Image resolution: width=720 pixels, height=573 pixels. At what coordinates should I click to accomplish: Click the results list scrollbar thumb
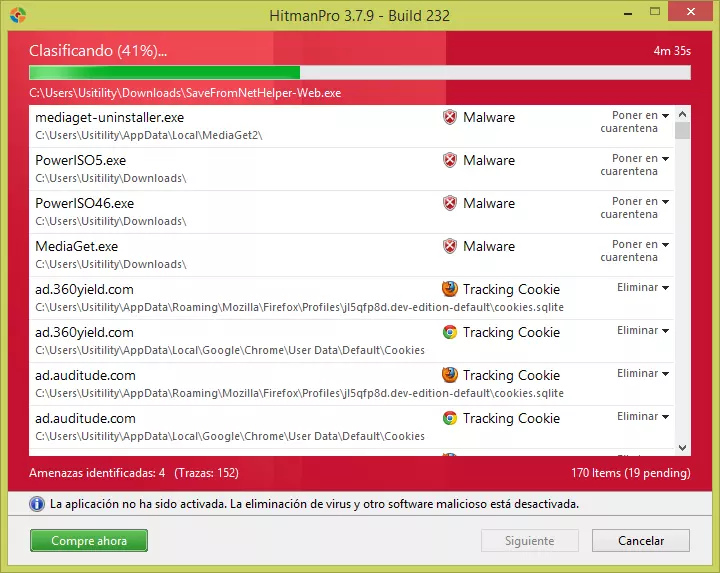pos(682,130)
